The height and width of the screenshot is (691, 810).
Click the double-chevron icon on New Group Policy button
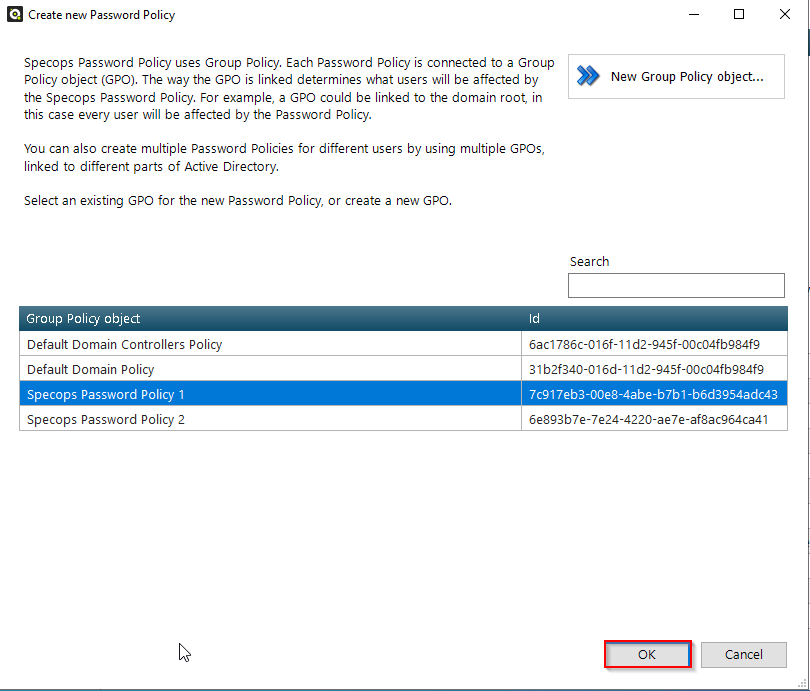pyautogui.click(x=588, y=76)
